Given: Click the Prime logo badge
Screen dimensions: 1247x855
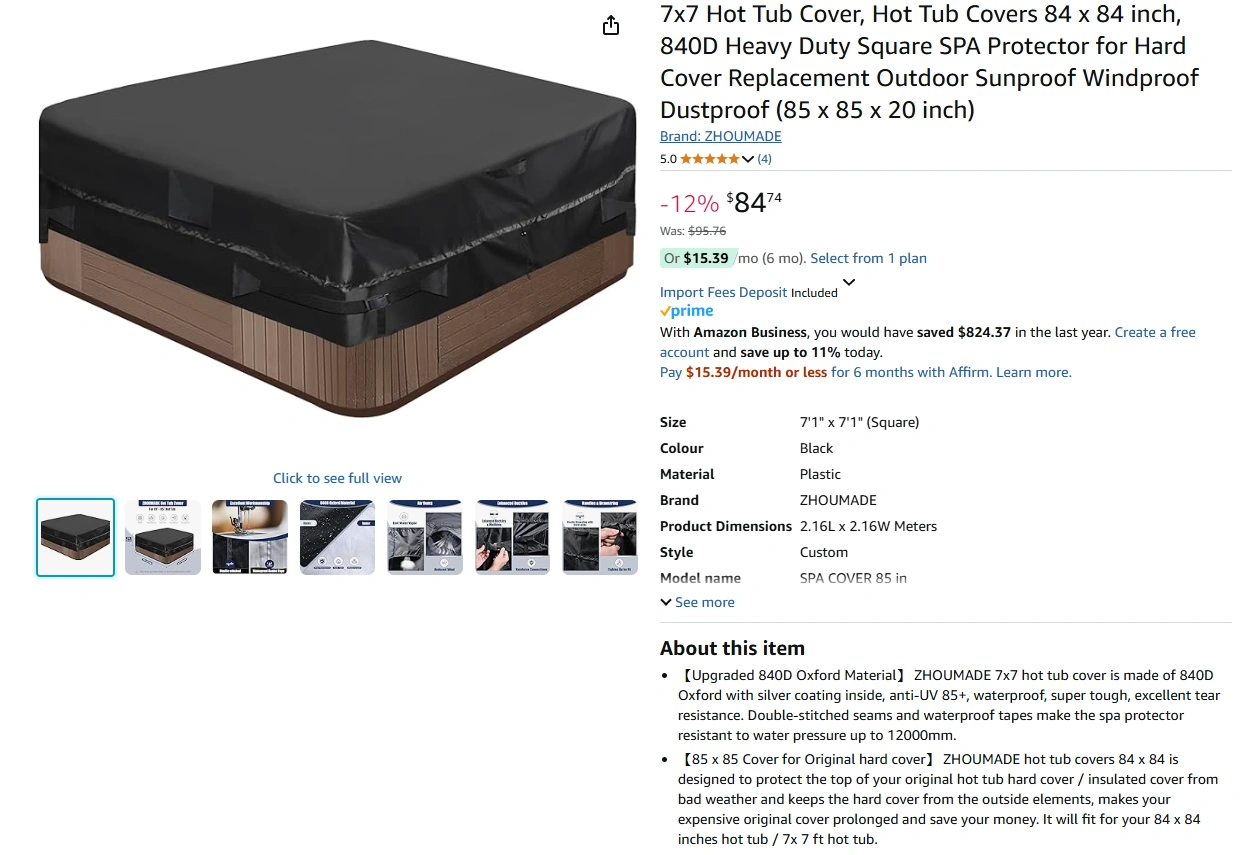Looking at the screenshot, I should tap(687, 311).
